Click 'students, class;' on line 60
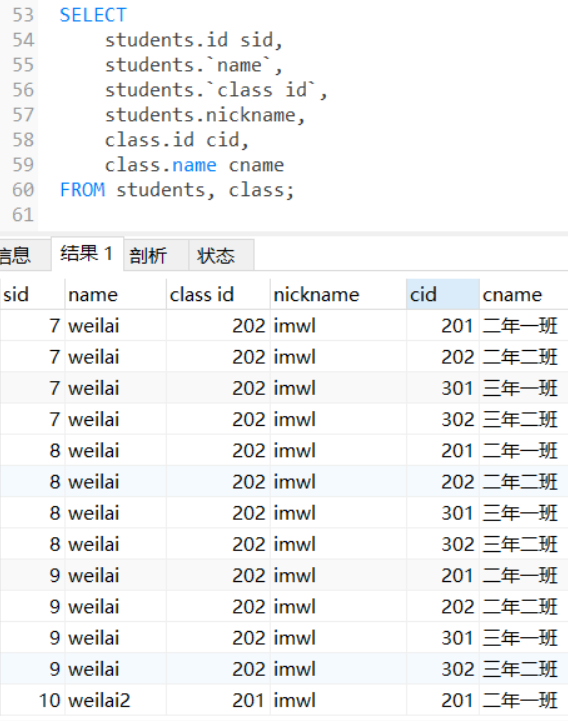The height and width of the screenshot is (721, 568). click(x=205, y=190)
